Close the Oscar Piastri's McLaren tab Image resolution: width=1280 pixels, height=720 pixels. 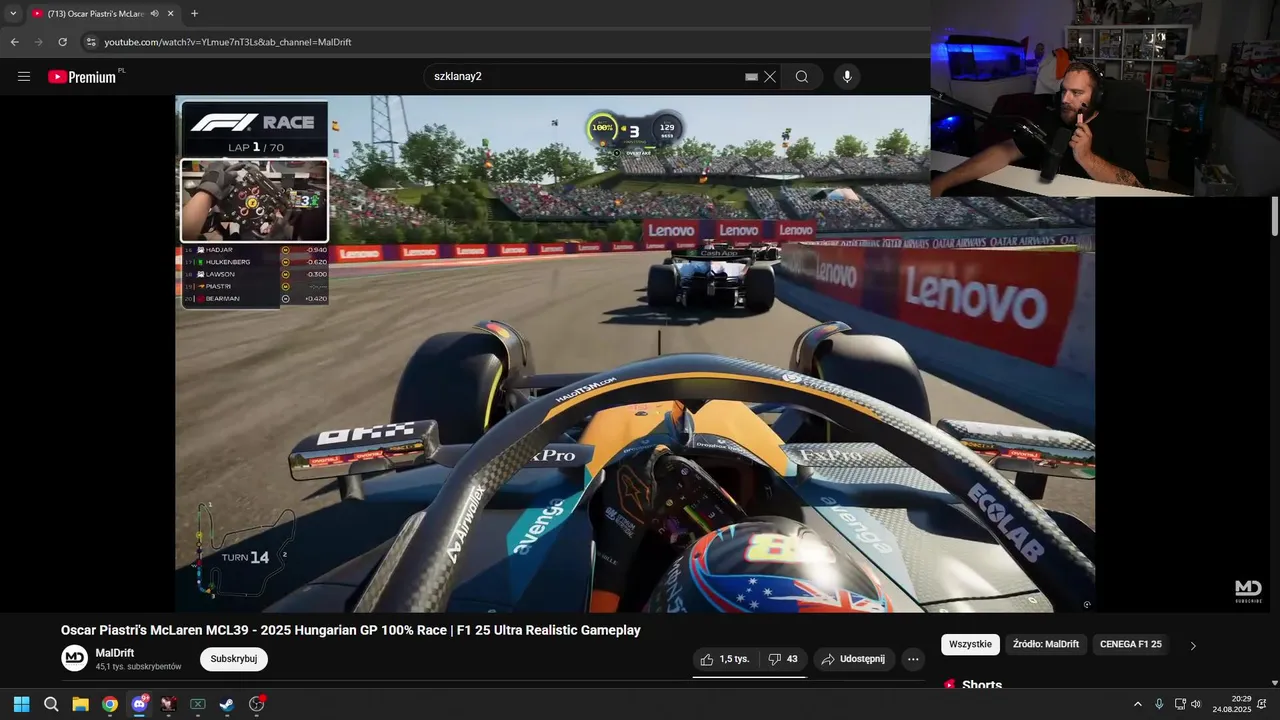[x=171, y=14]
